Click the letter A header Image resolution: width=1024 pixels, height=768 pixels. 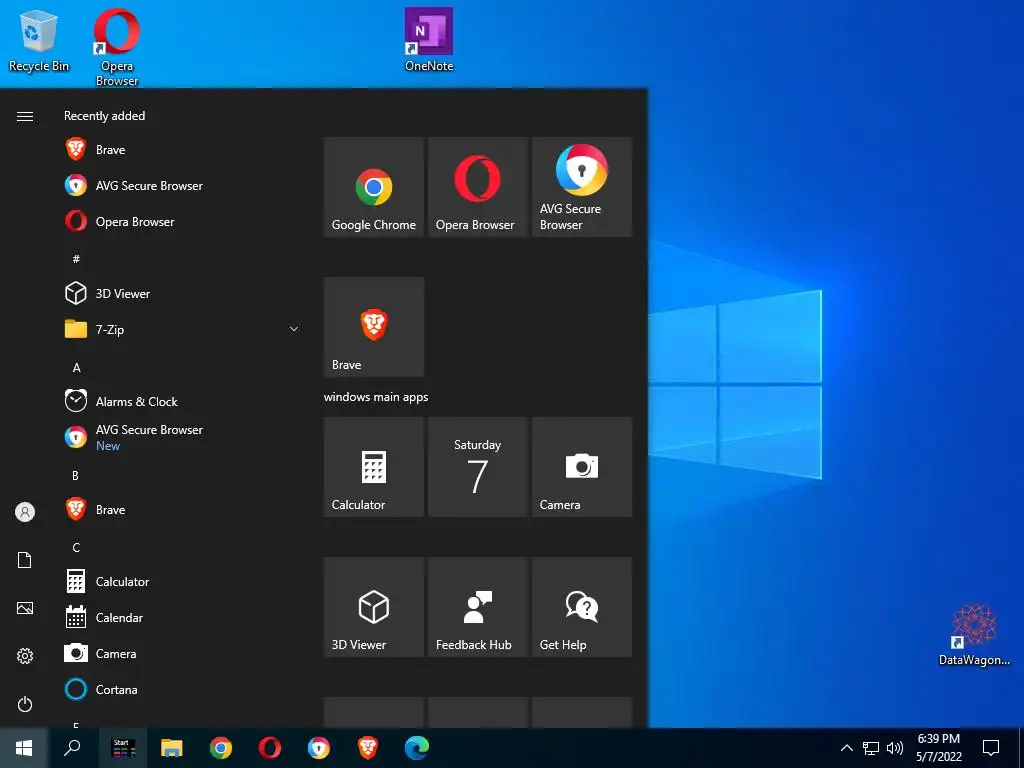76,368
